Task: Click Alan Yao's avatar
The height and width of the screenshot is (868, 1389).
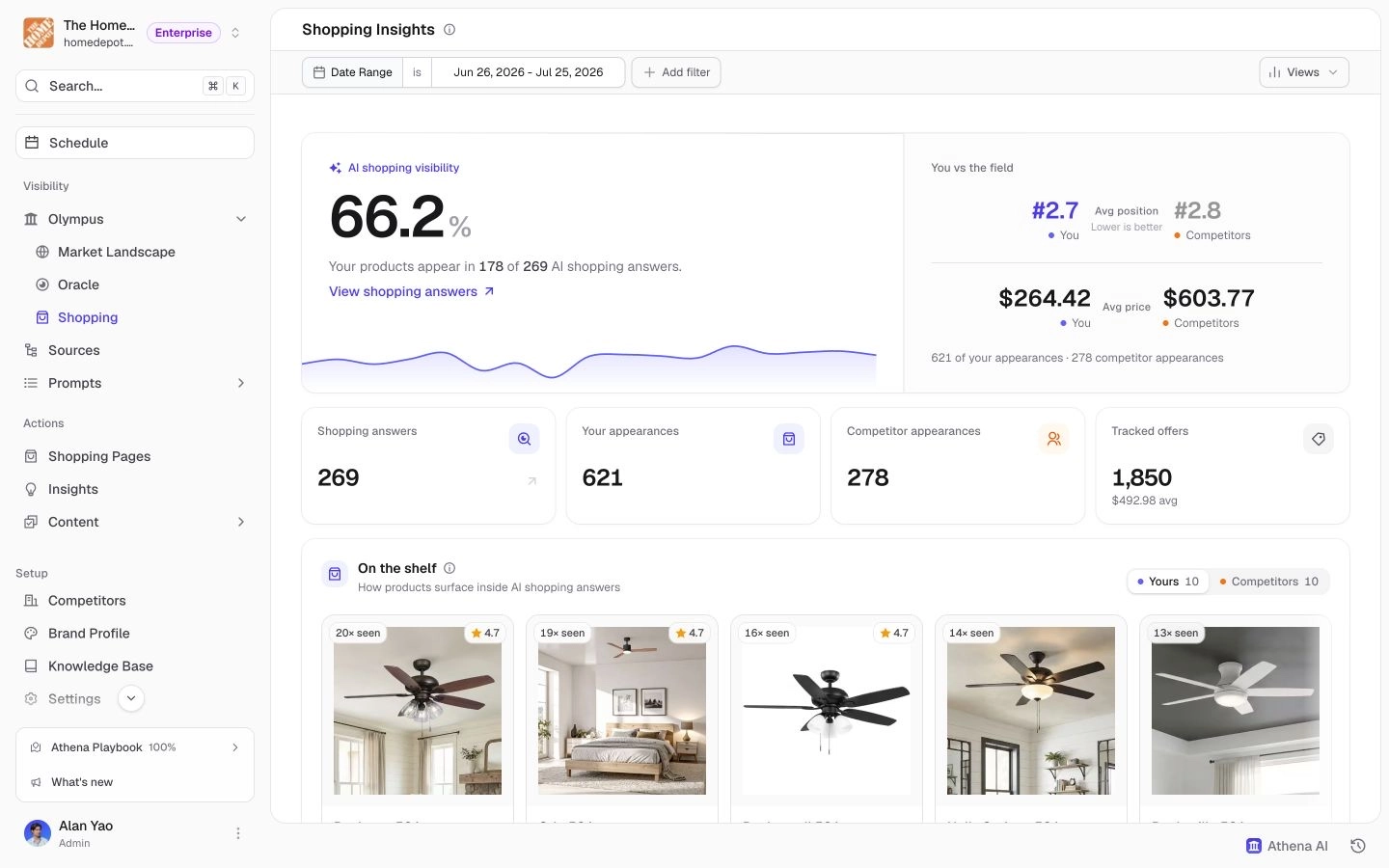Action: [38, 833]
